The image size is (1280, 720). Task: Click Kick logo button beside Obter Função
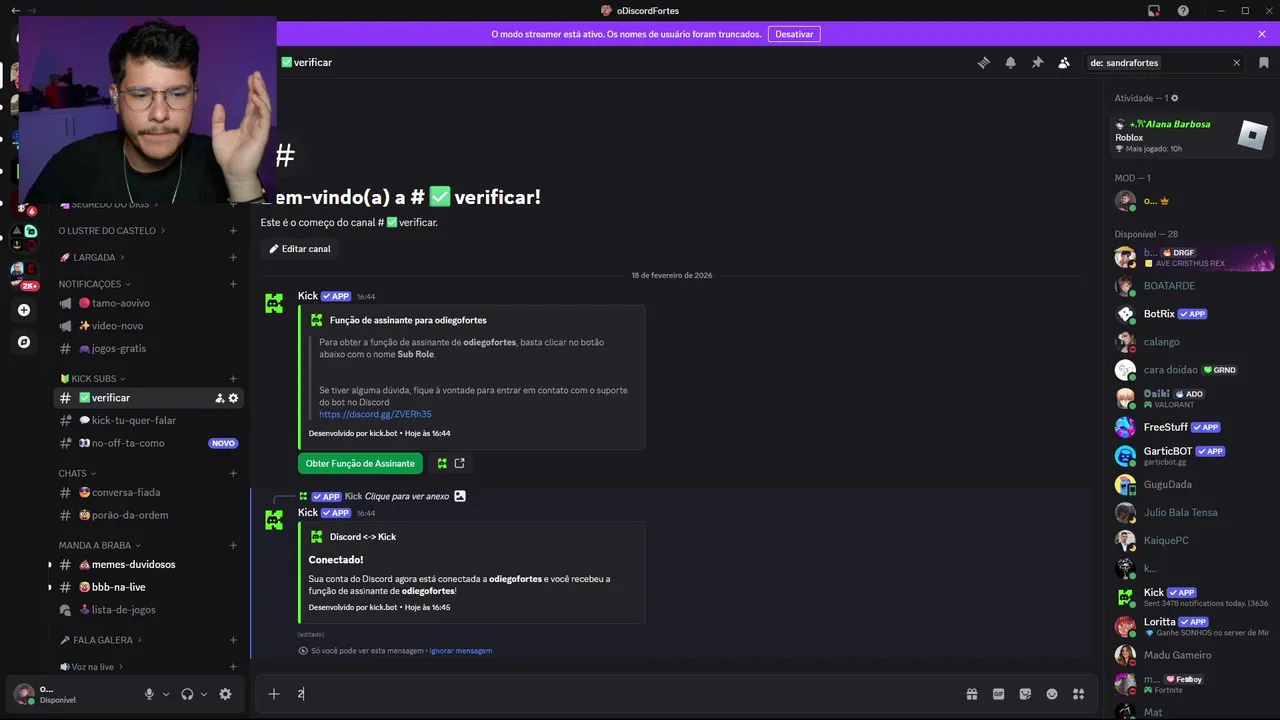pos(442,463)
